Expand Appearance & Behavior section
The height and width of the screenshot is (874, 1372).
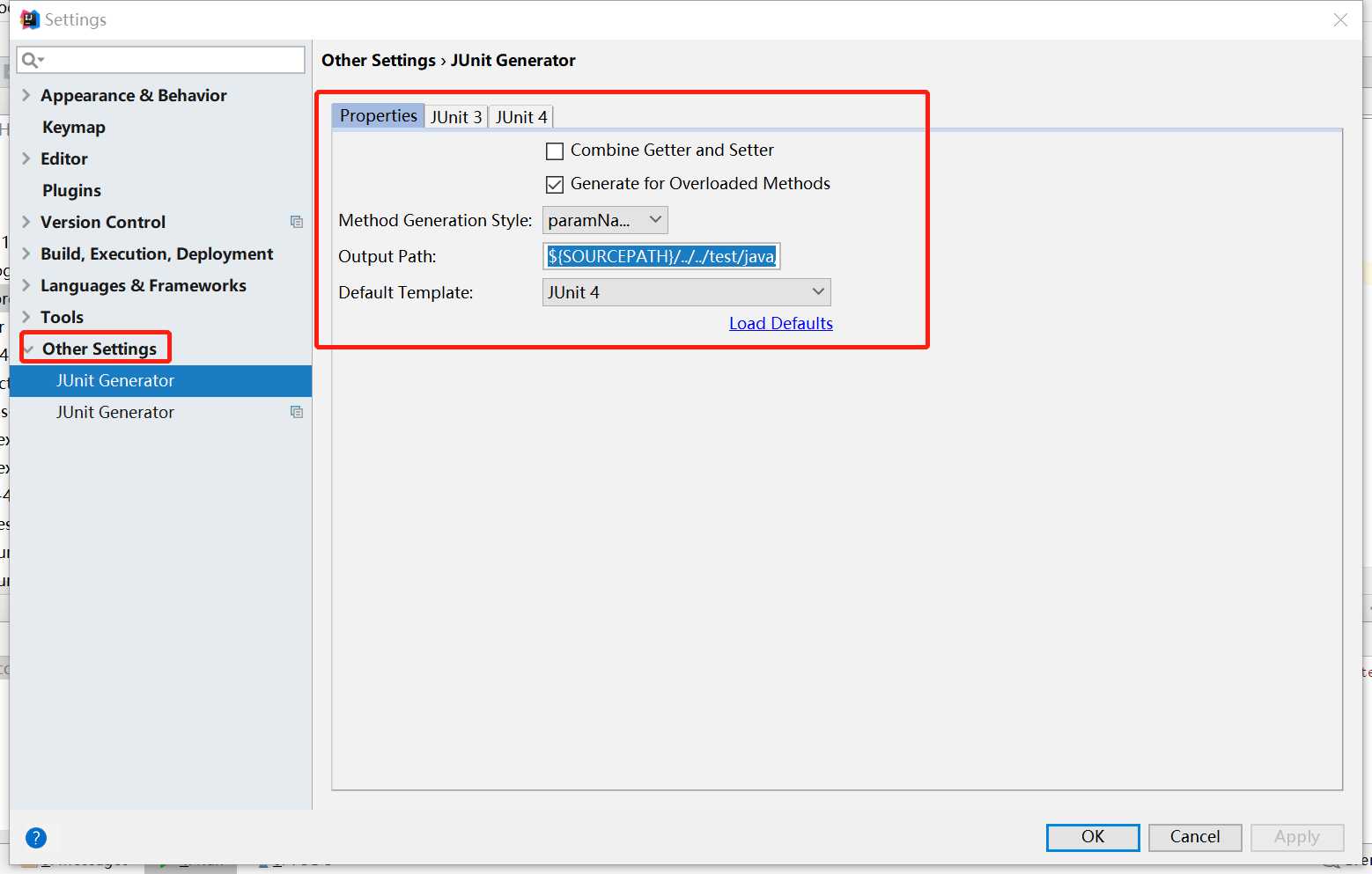click(26, 95)
